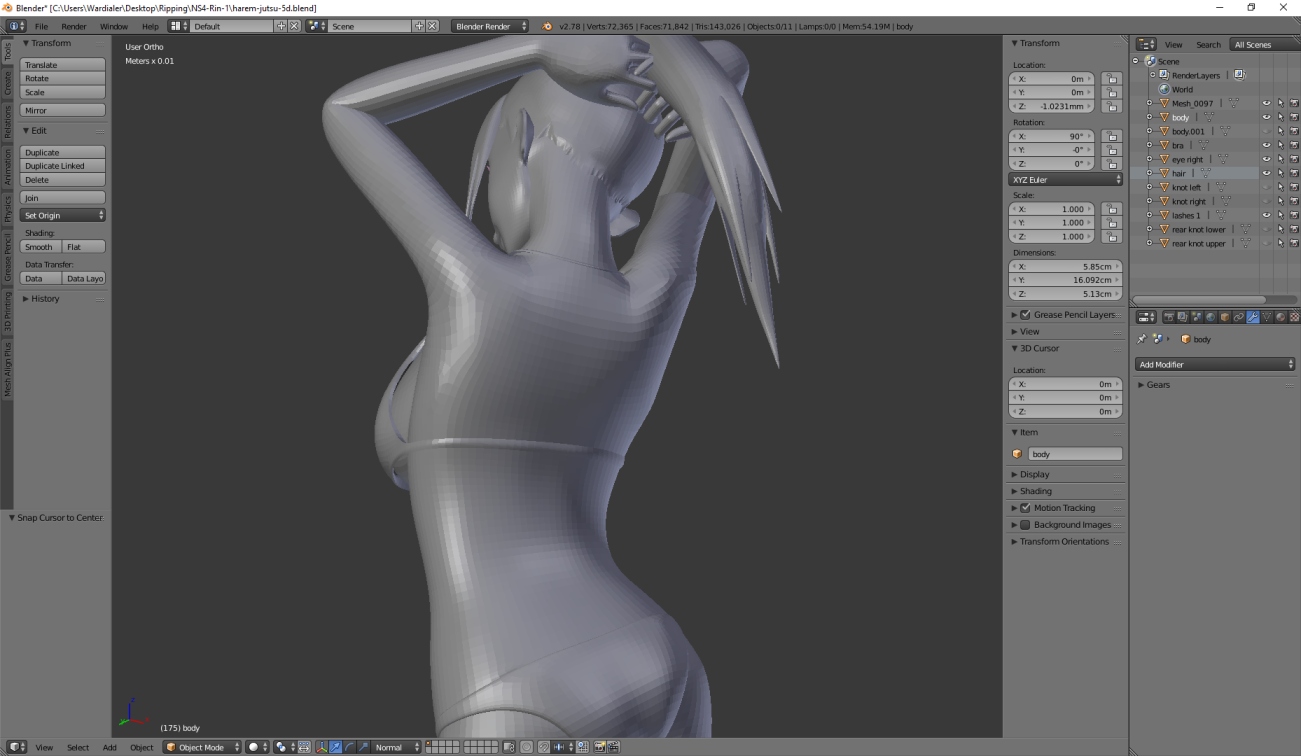Click the snap magnet icon in header
1301x756 pixels.
tap(544, 747)
